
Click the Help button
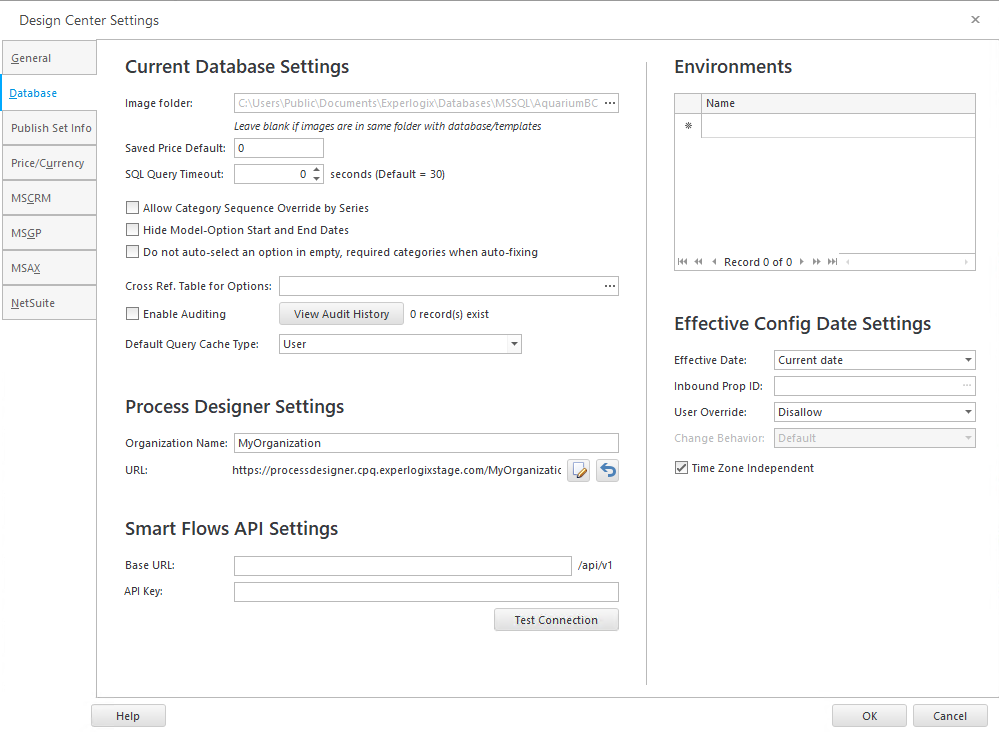[x=128, y=716]
